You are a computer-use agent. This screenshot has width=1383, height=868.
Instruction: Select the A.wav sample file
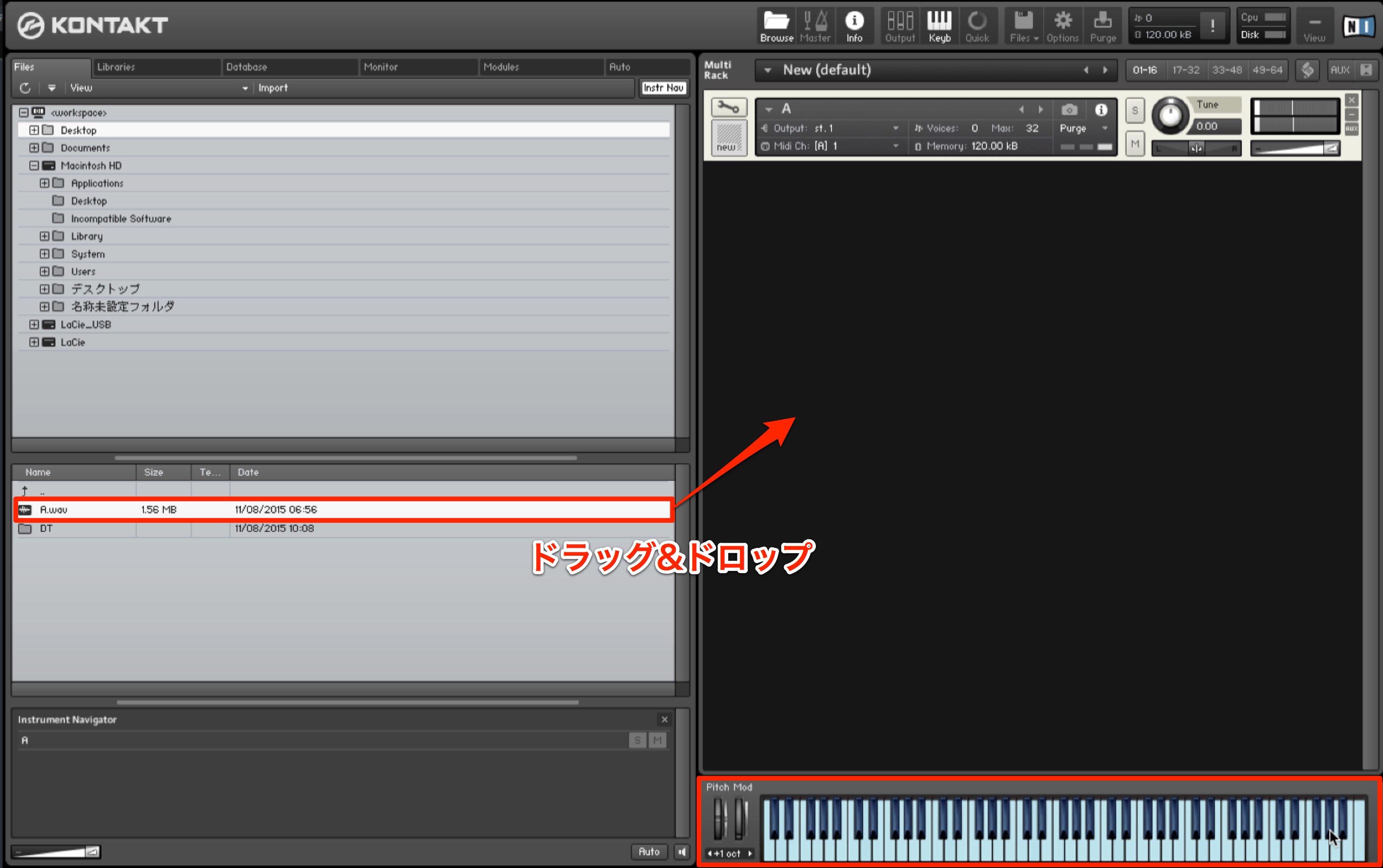coord(344,510)
